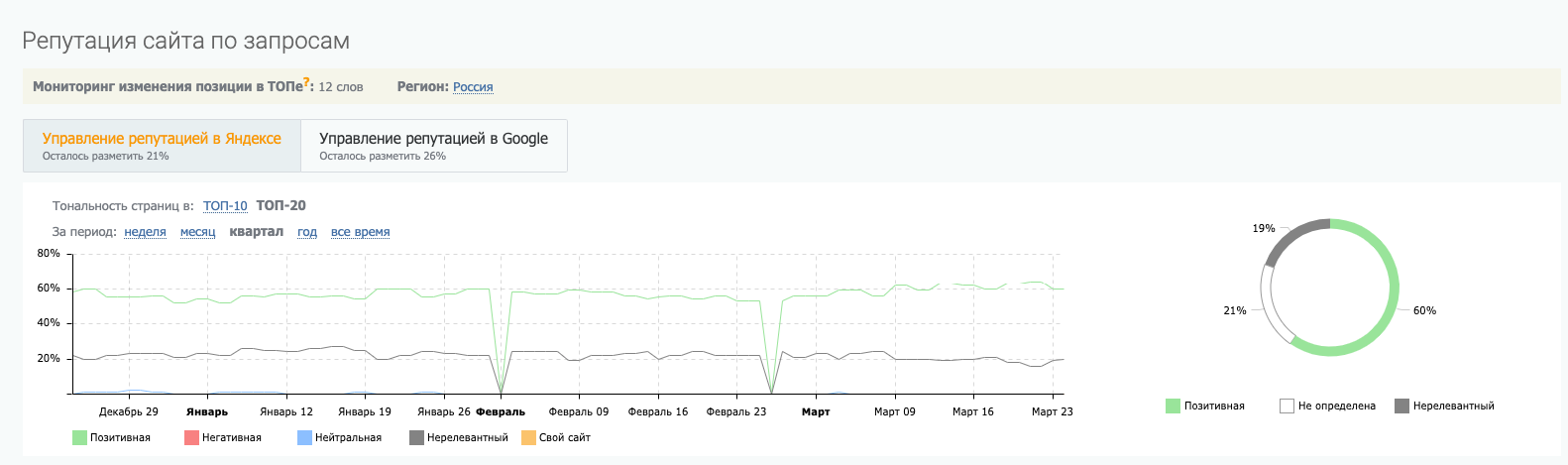Set period to год

tap(307, 232)
